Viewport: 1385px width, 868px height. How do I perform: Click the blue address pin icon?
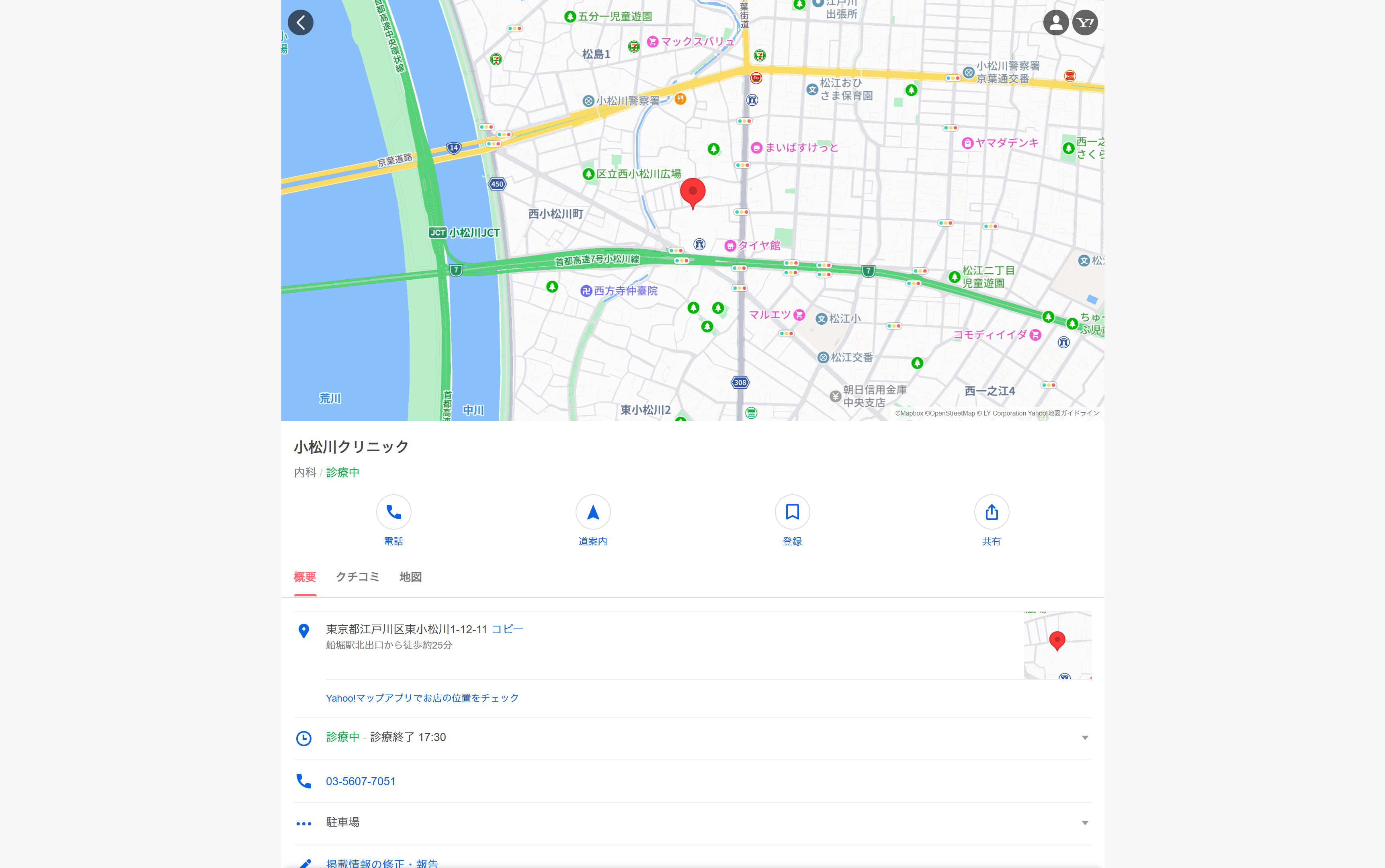[304, 631]
